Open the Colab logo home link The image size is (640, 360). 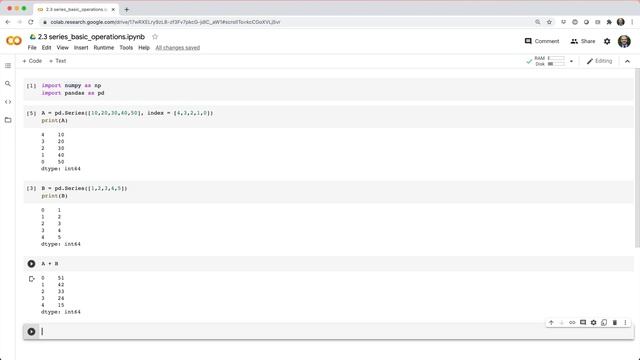click(x=13, y=41)
